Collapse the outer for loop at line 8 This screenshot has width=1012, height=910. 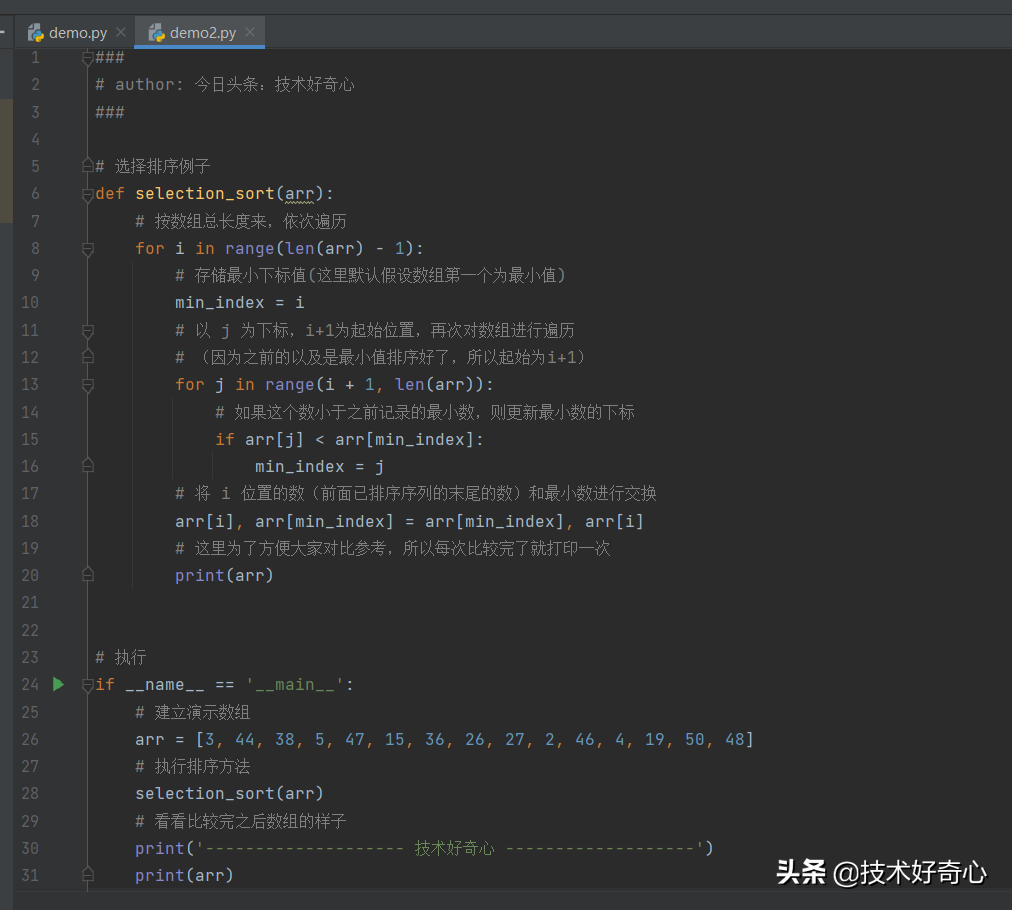click(x=88, y=248)
